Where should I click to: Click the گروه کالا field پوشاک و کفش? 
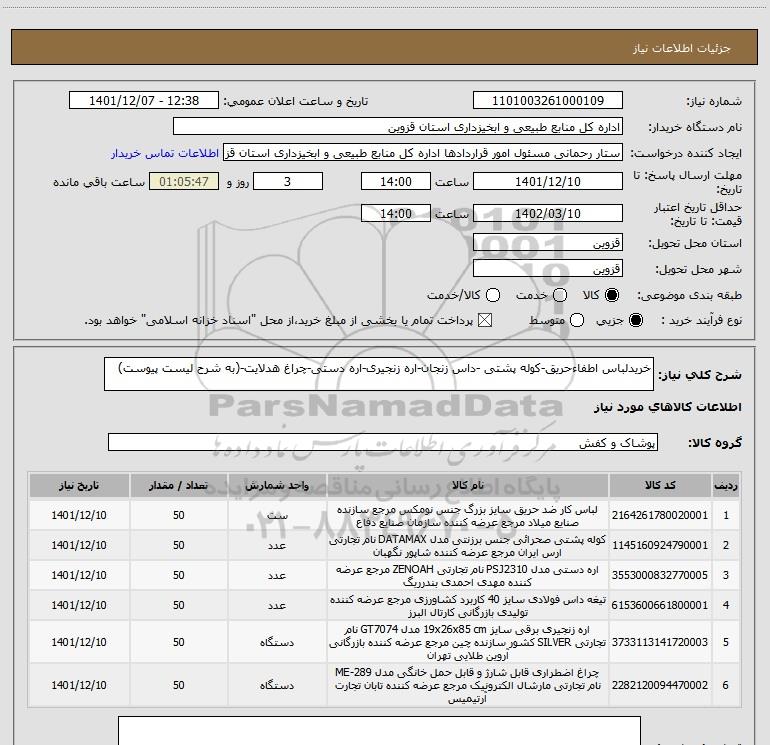click(383, 442)
